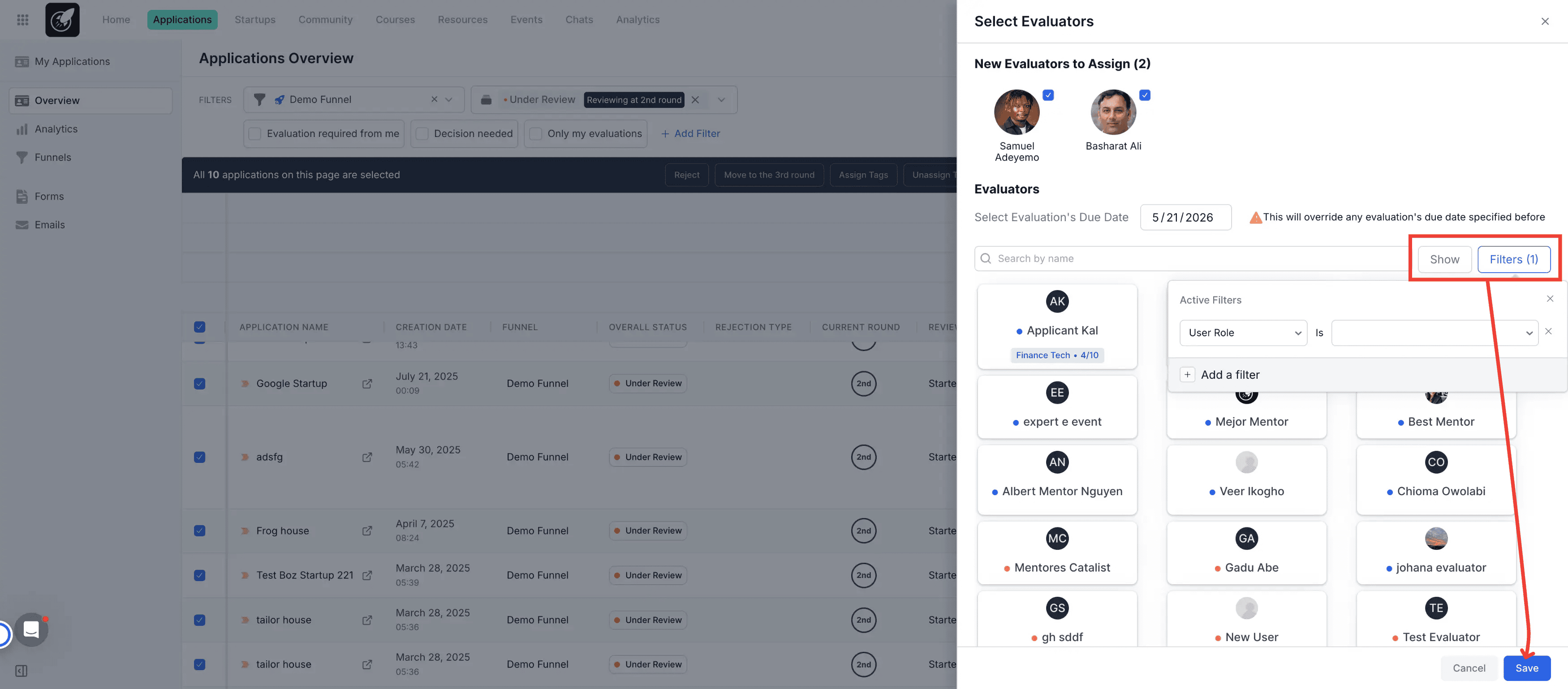Close the Select Evaluators panel
This screenshot has height=689, width=1568.
pyautogui.click(x=1545, y=21)
